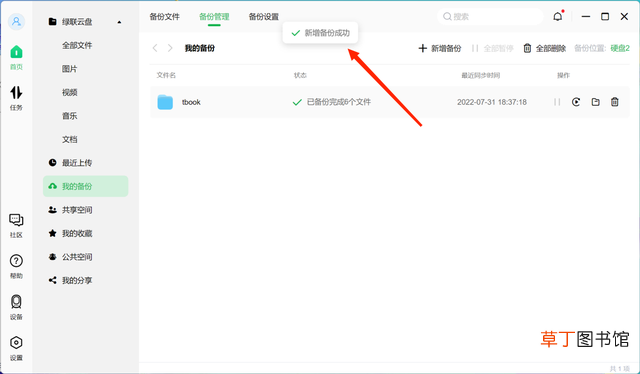Viewport: 640px width, 374px height.
Task: Click the 文件名 column header
Action: 166,75
